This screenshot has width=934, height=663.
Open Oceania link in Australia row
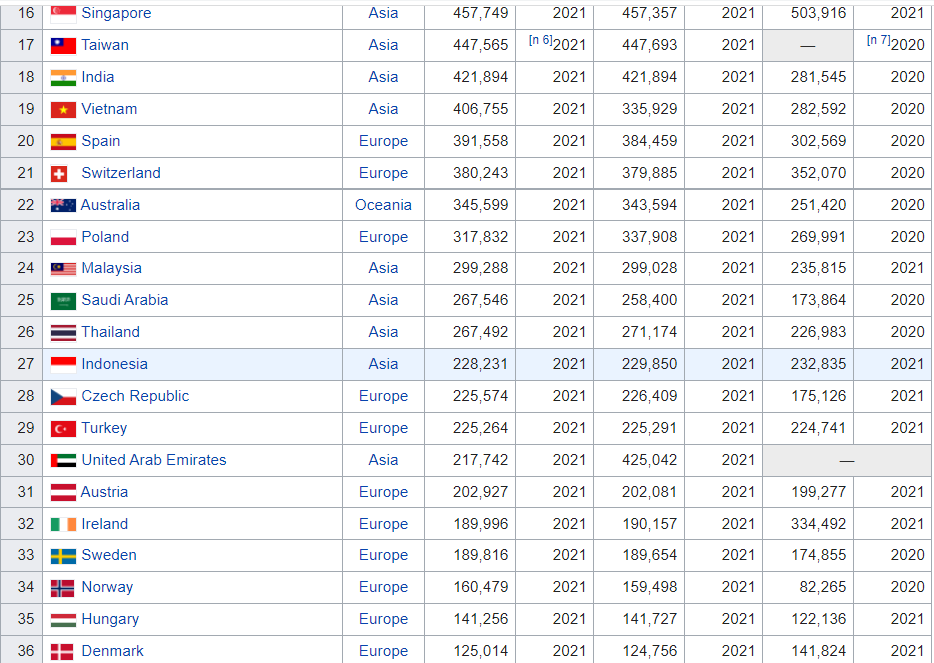point(383,205)
